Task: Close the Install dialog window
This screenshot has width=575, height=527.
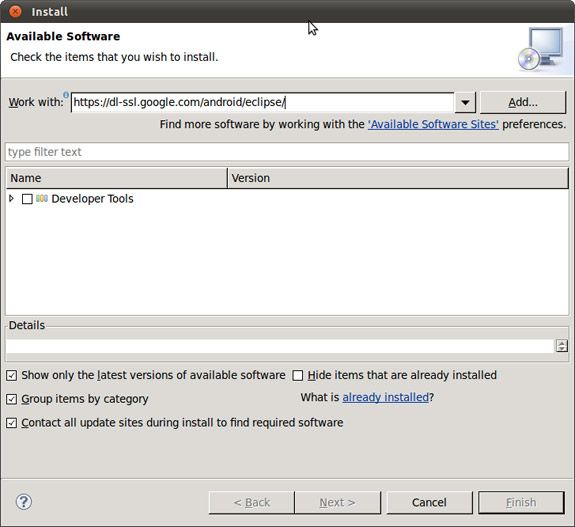Action: tap(15, 11)
